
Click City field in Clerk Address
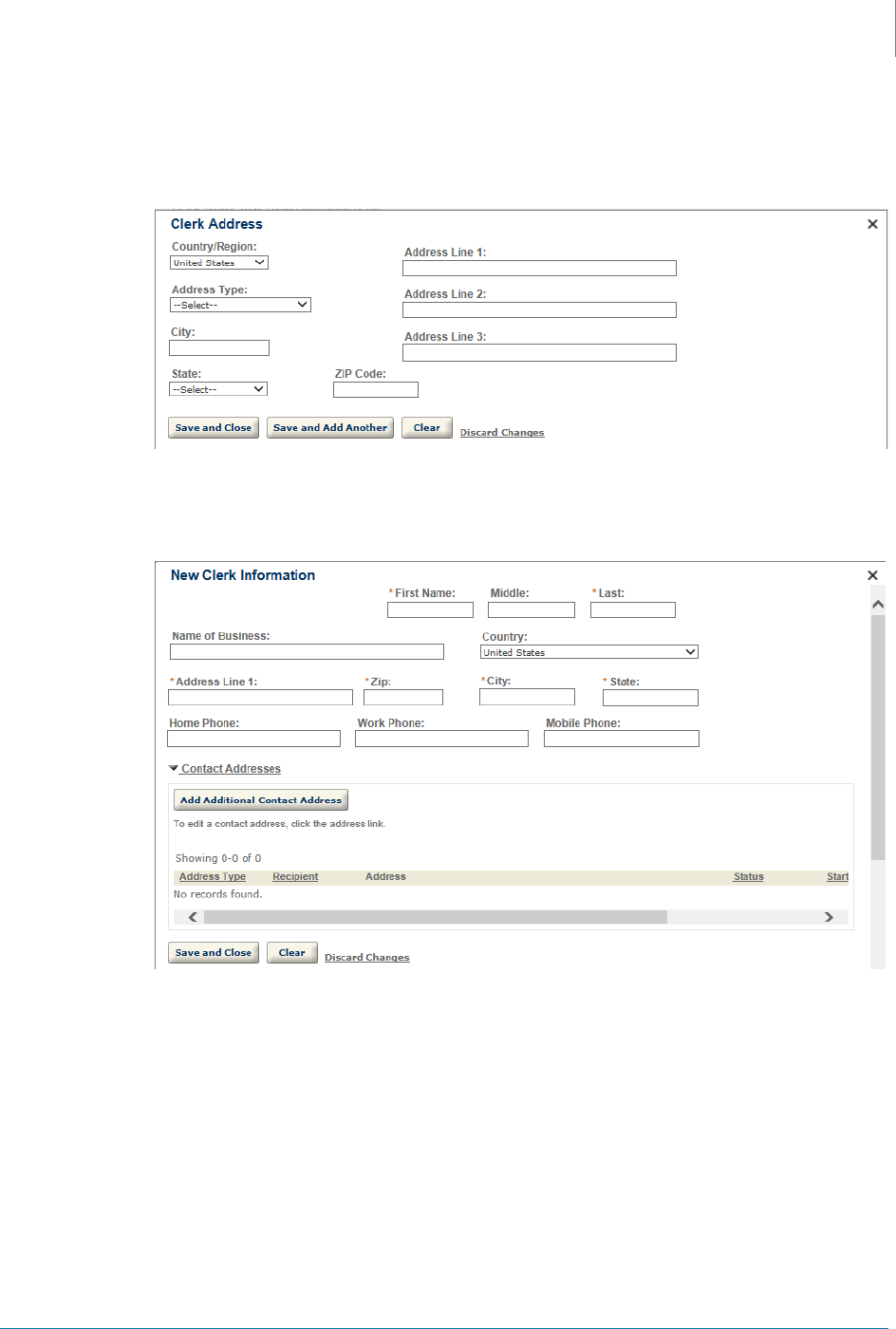coord(219,348)
